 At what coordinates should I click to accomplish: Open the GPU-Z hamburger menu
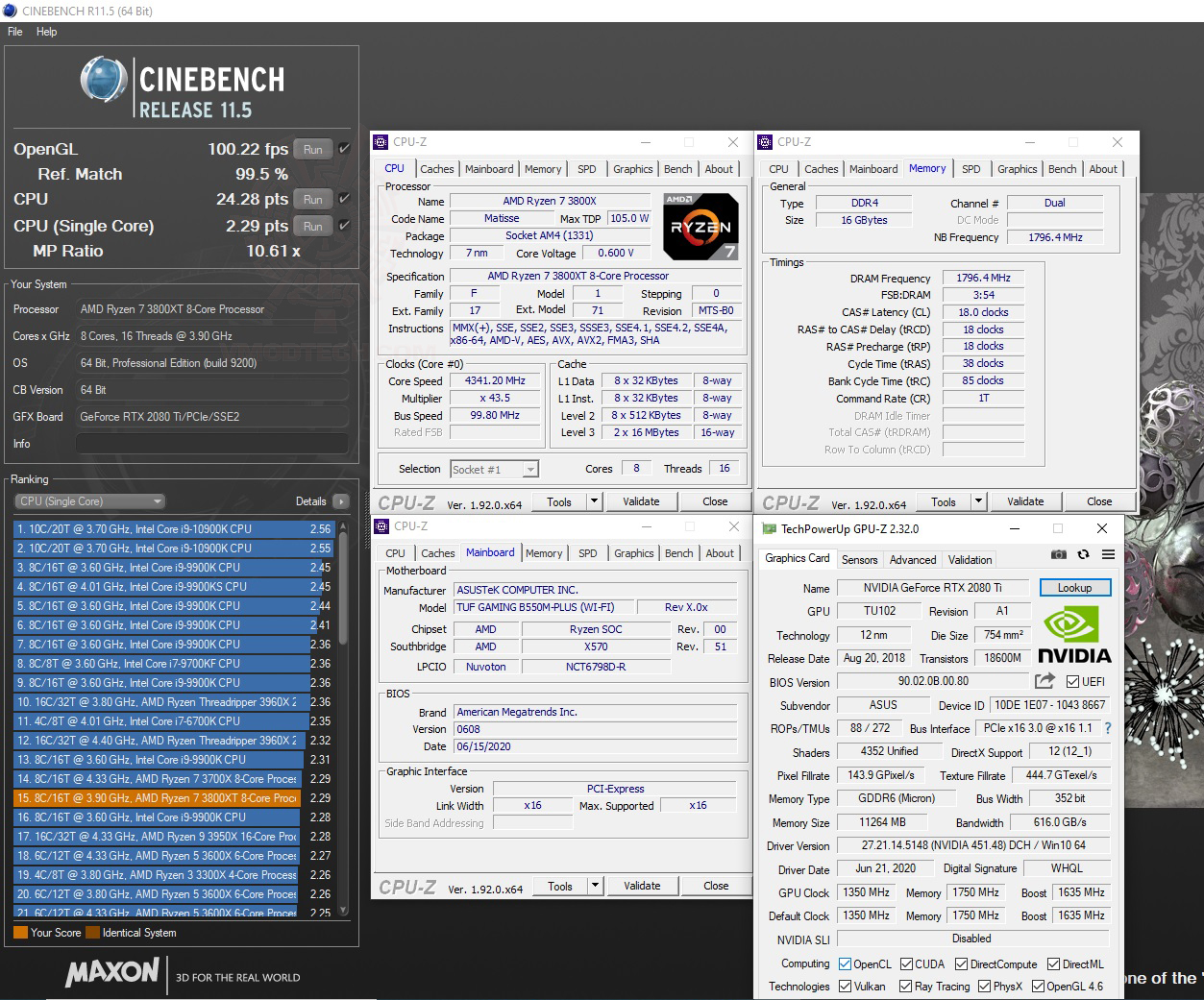click(x=1108, y=555)
